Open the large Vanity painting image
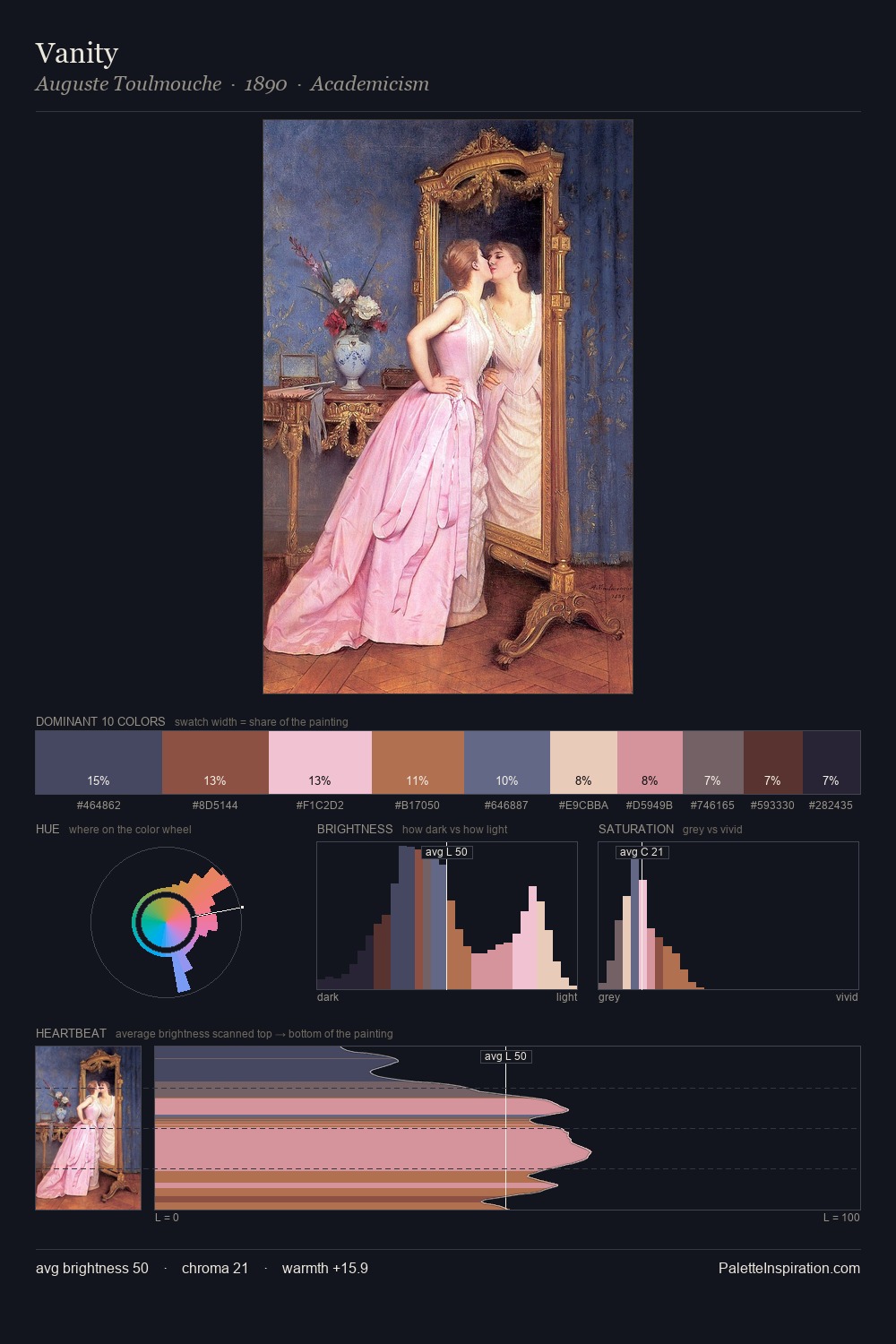This screenshot has height=1344, width=896. click(x=448, y=407)
